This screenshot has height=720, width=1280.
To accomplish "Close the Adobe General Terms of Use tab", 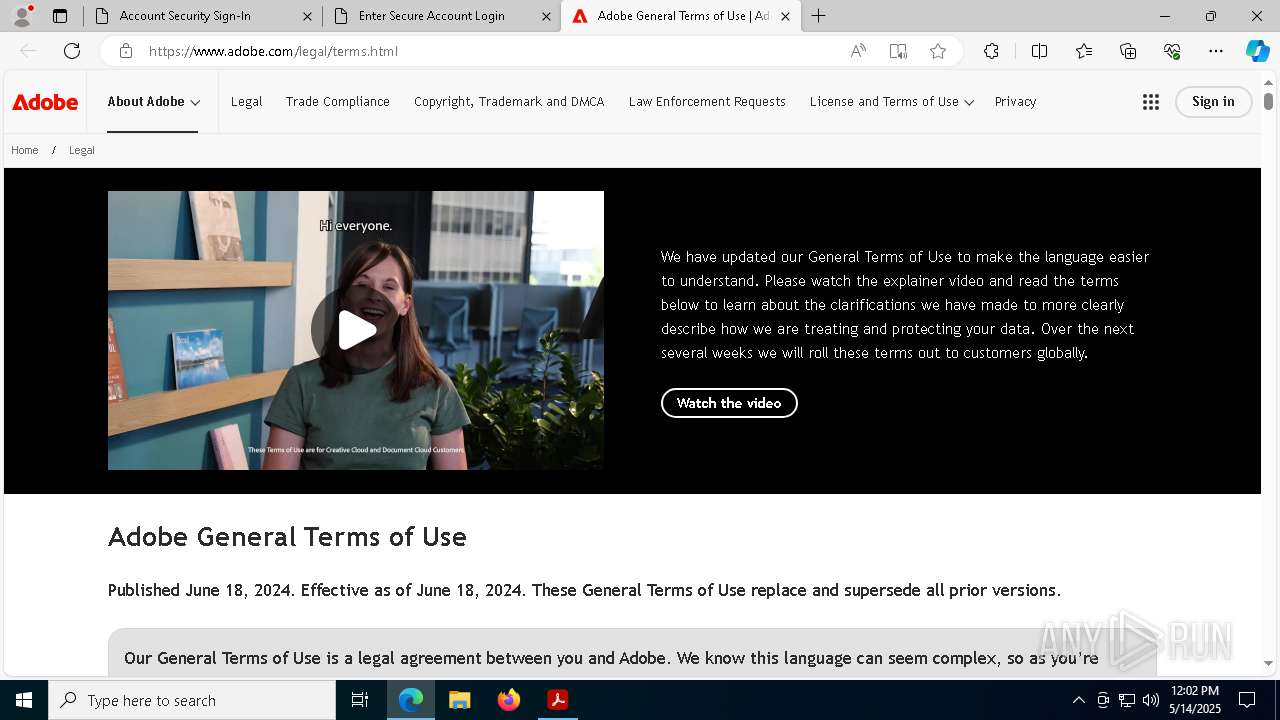I will point(785,16).
